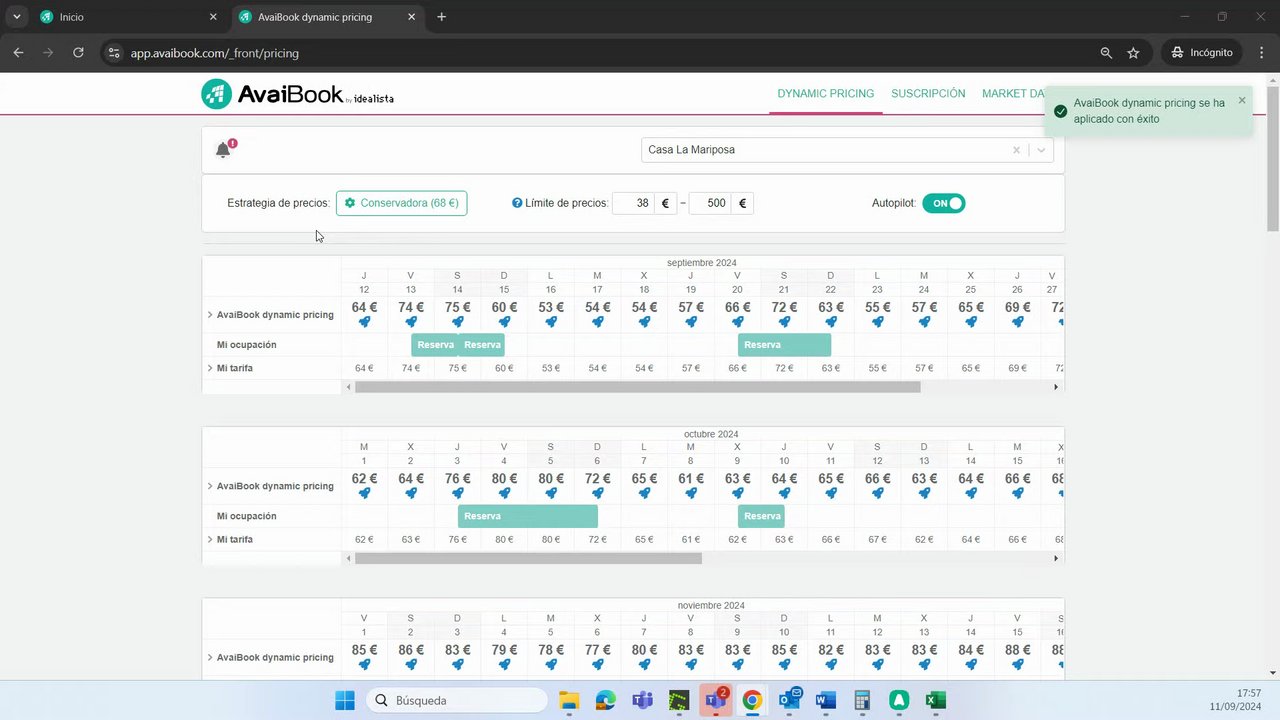Click the rocket icon under September 14 price
The width and height of the screenshot is (1280, 720).
457,322
